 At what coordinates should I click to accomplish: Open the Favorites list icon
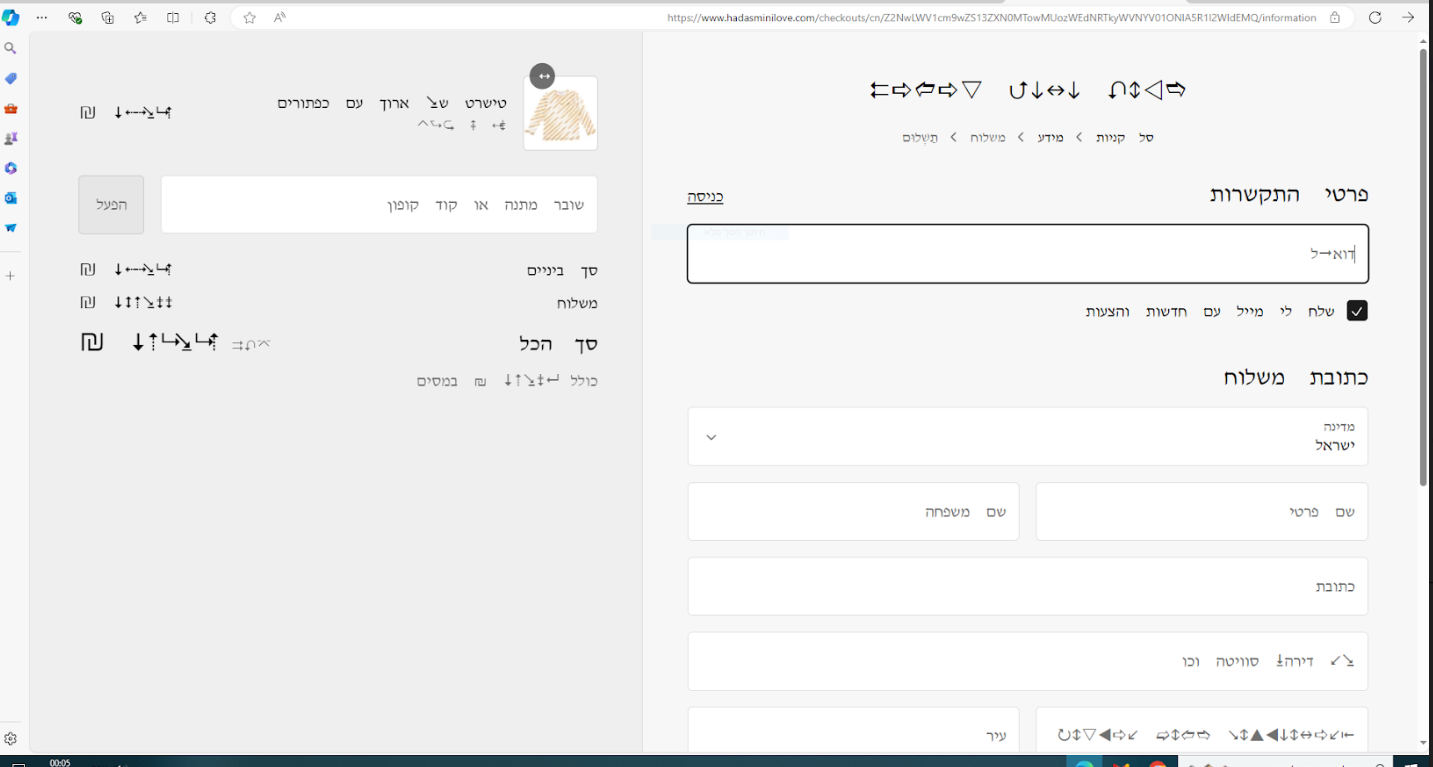click(140, 18)
